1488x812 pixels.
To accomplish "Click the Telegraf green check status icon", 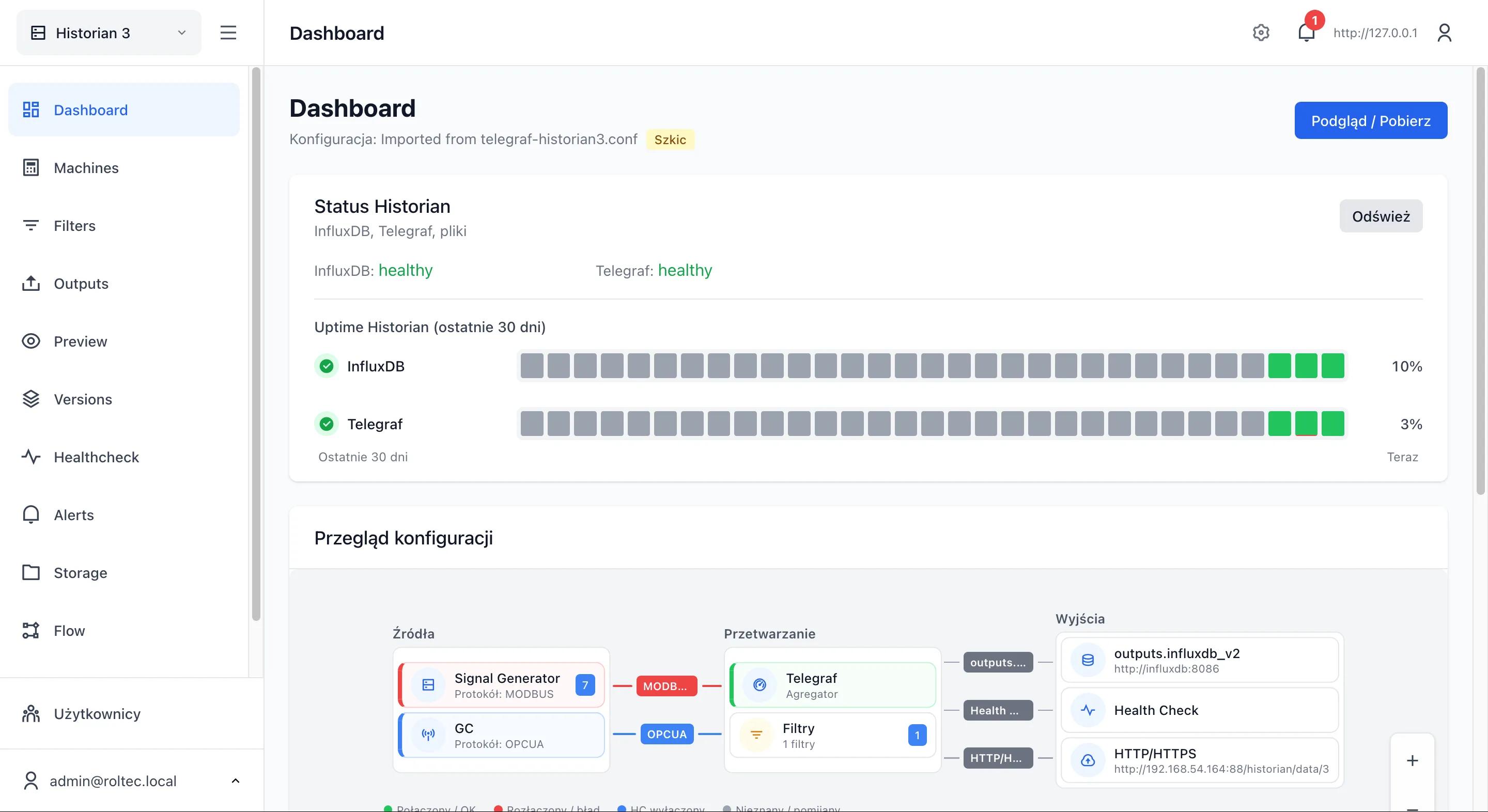I will coord(327,424).
